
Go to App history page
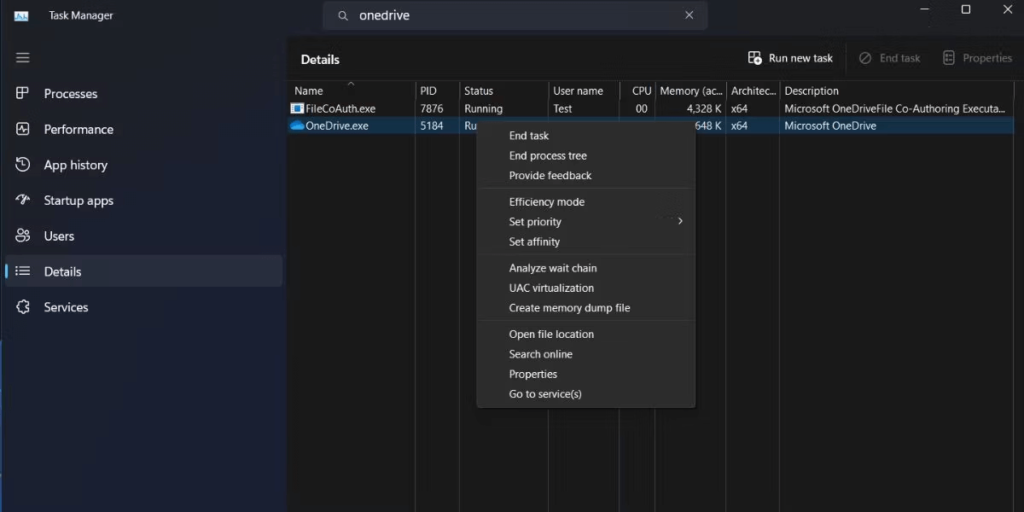click(144, 165)
